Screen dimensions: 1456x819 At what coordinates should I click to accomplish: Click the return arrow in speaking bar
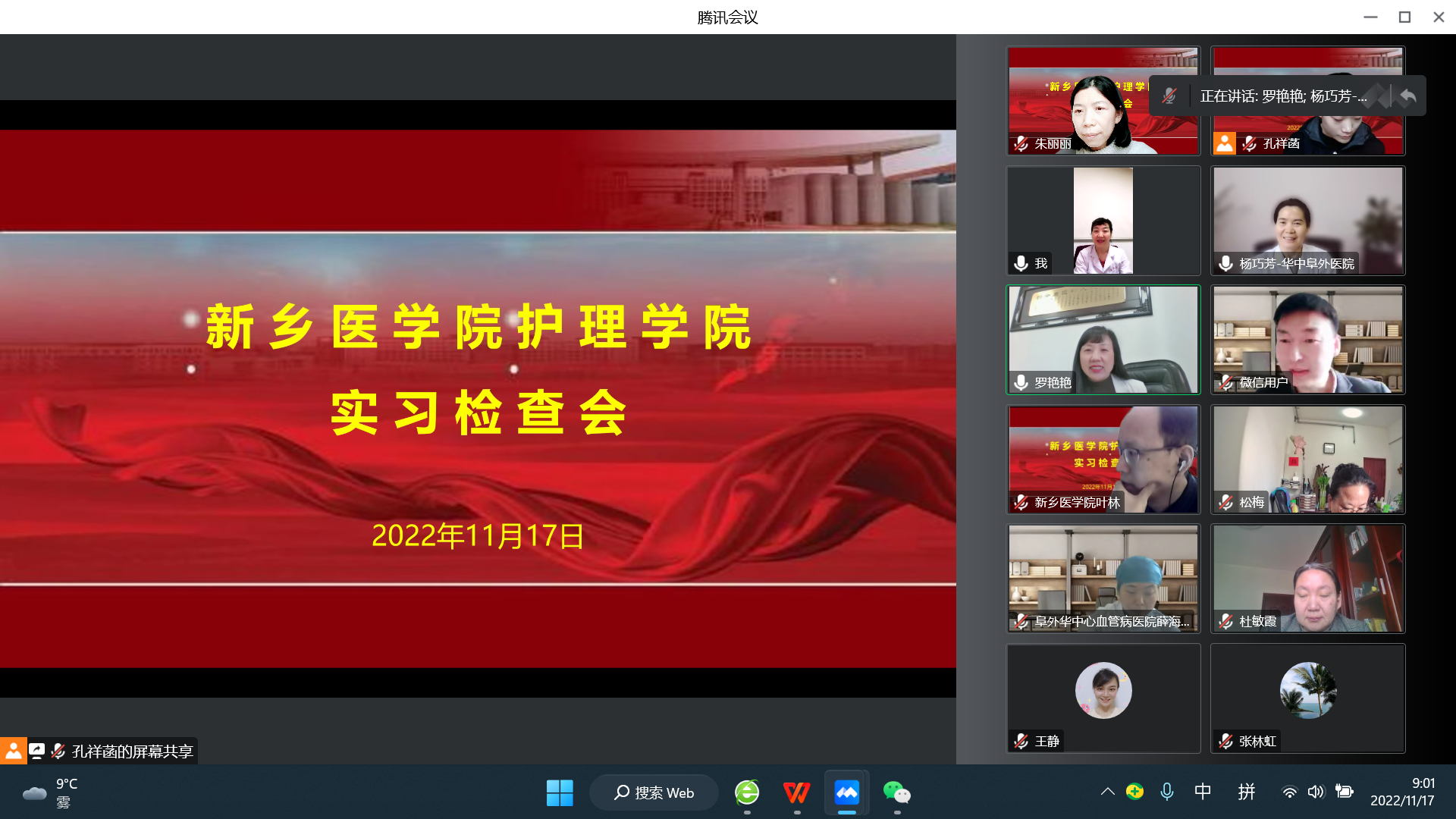1408,96
